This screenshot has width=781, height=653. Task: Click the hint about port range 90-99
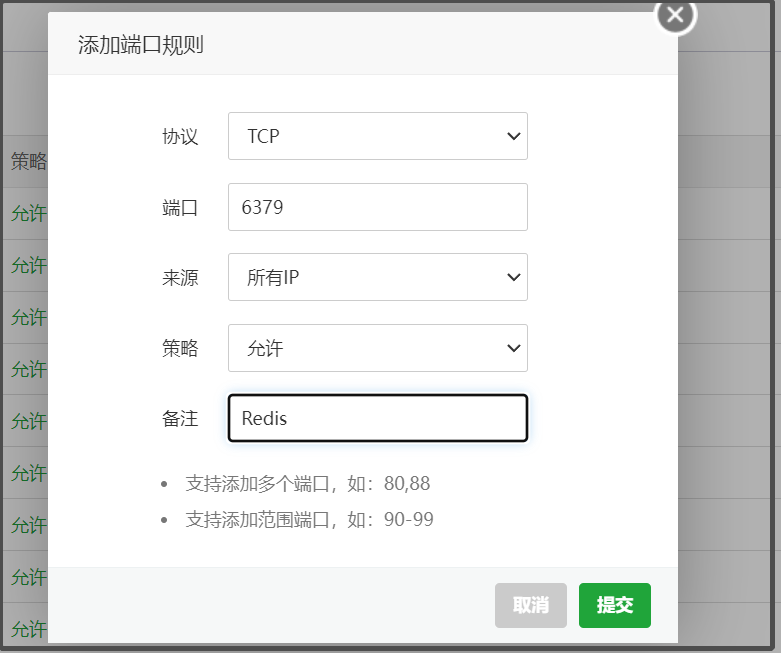(310, 520)
